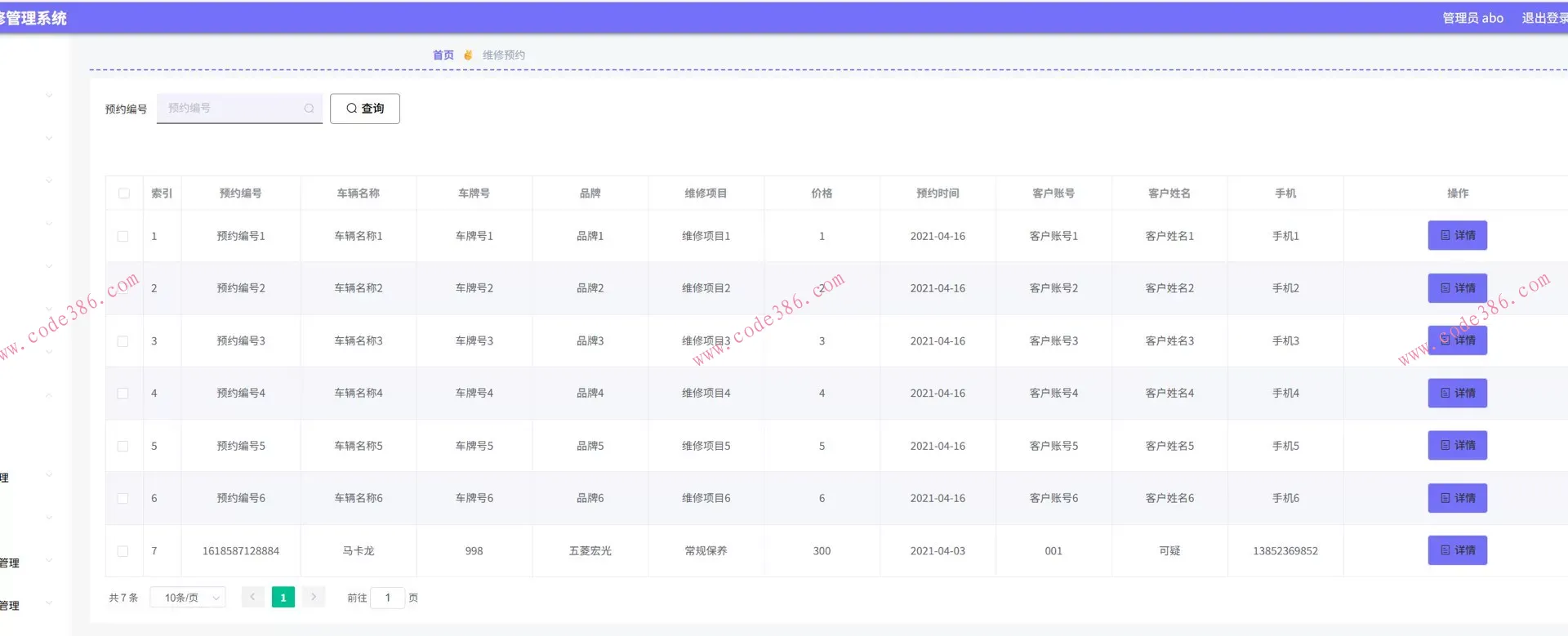Expand the bottom 管理 sidebar menu chevron
The image size is (1568, 636).
coord(49,604)
